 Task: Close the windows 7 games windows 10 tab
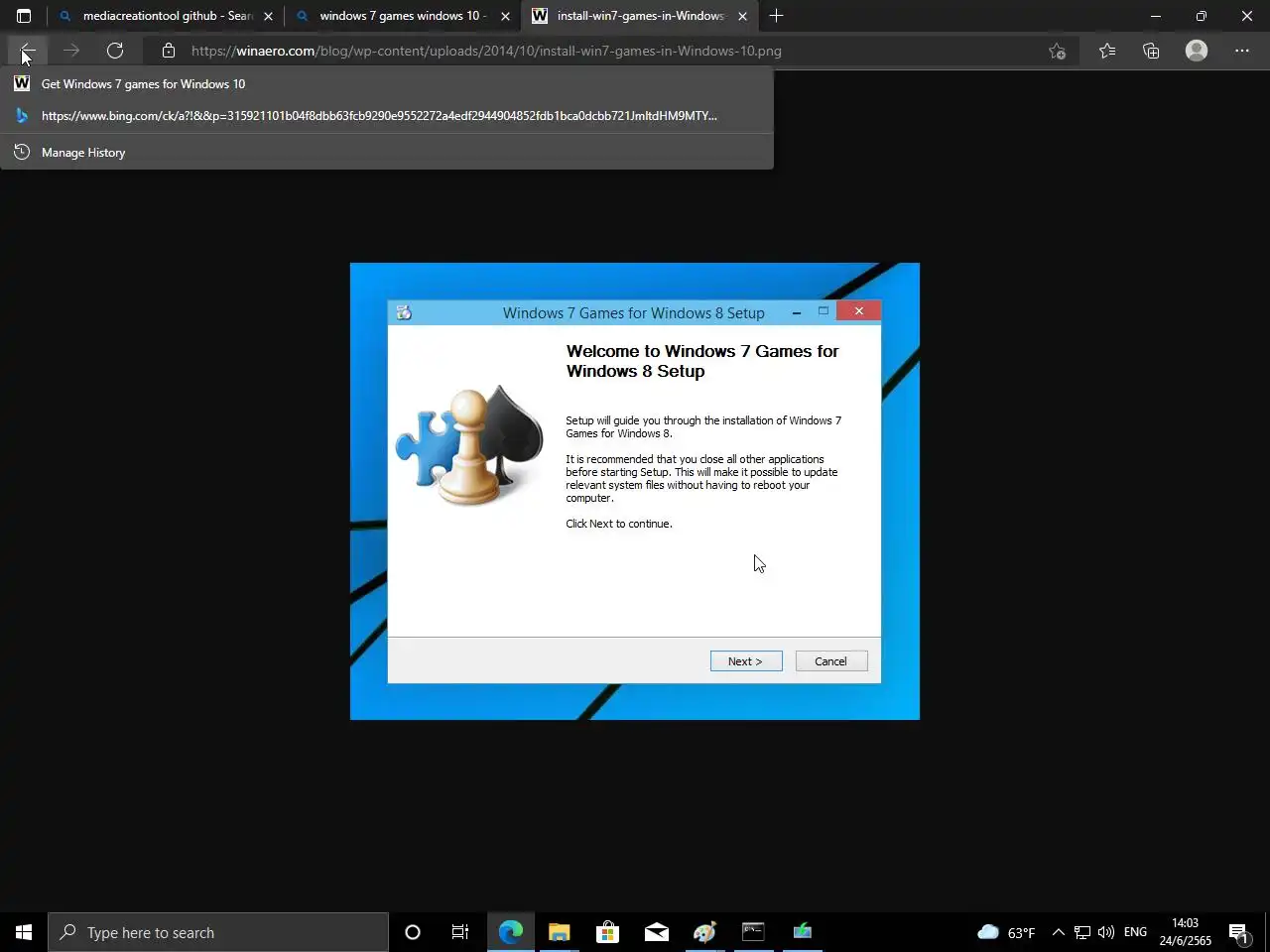pyautogui.click(x=505, y=16)
